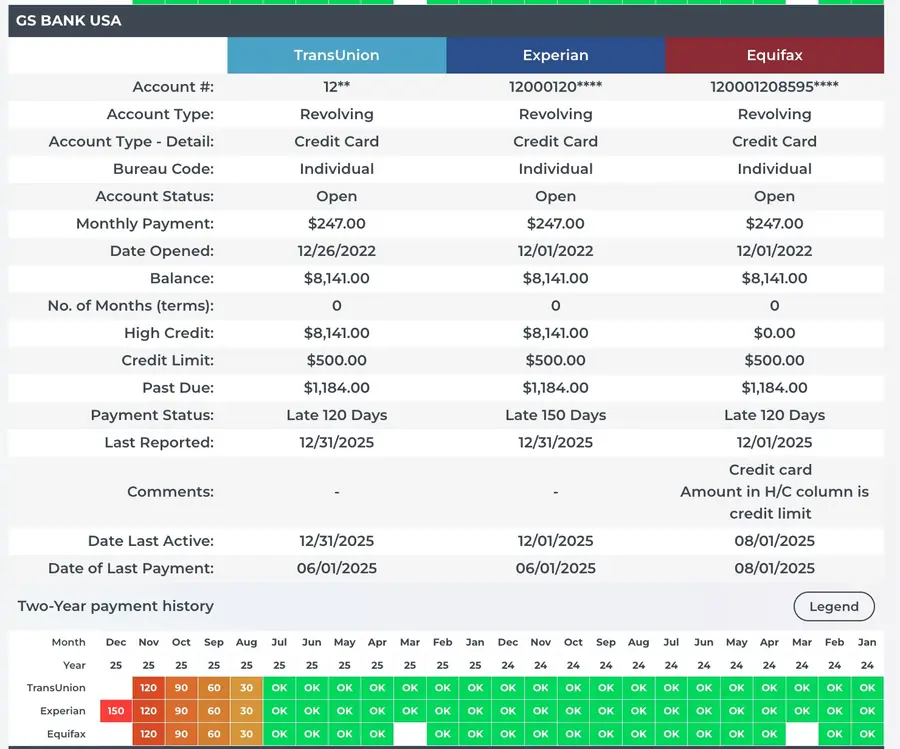Viewport: 900px width, 749px height.
Task: Select the Experian column header
Action: click(556, 55)
